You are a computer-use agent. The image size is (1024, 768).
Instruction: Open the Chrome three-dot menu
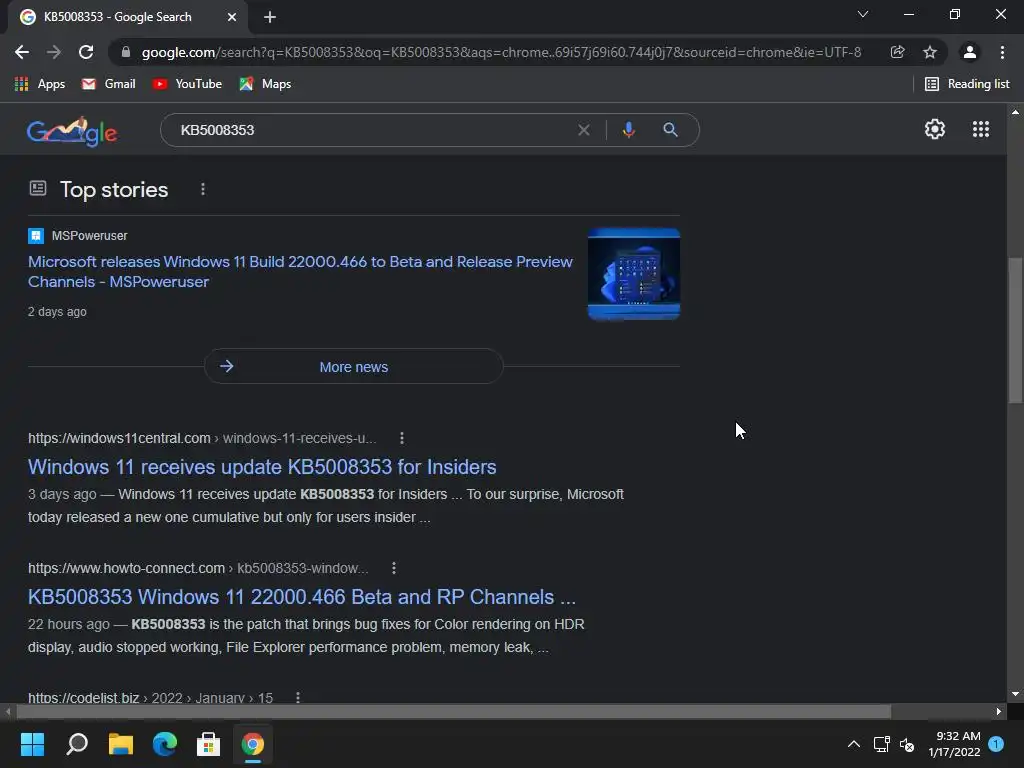[1002, 52]
